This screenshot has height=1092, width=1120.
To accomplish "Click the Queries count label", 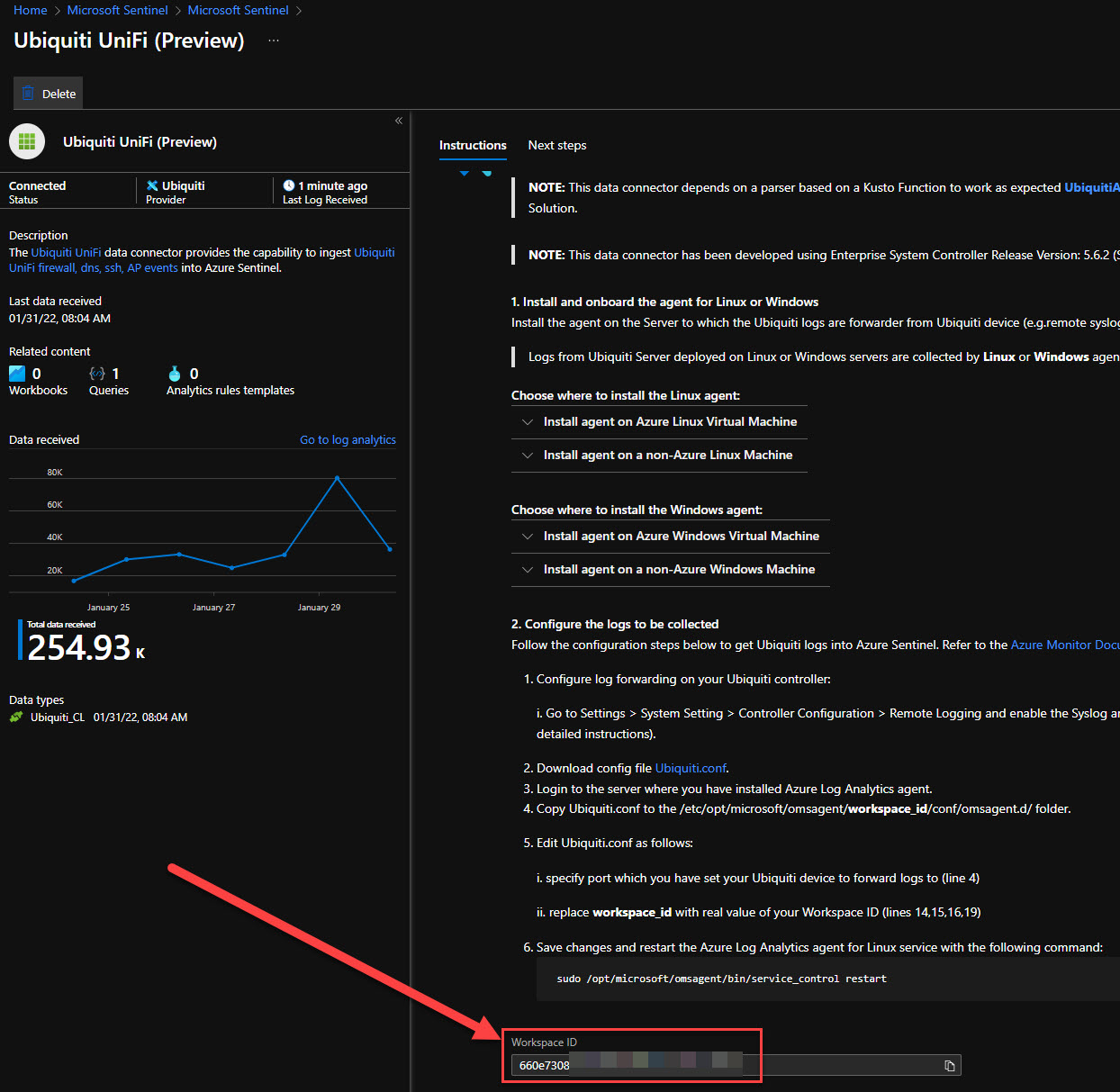I will (x=109, y=390).
